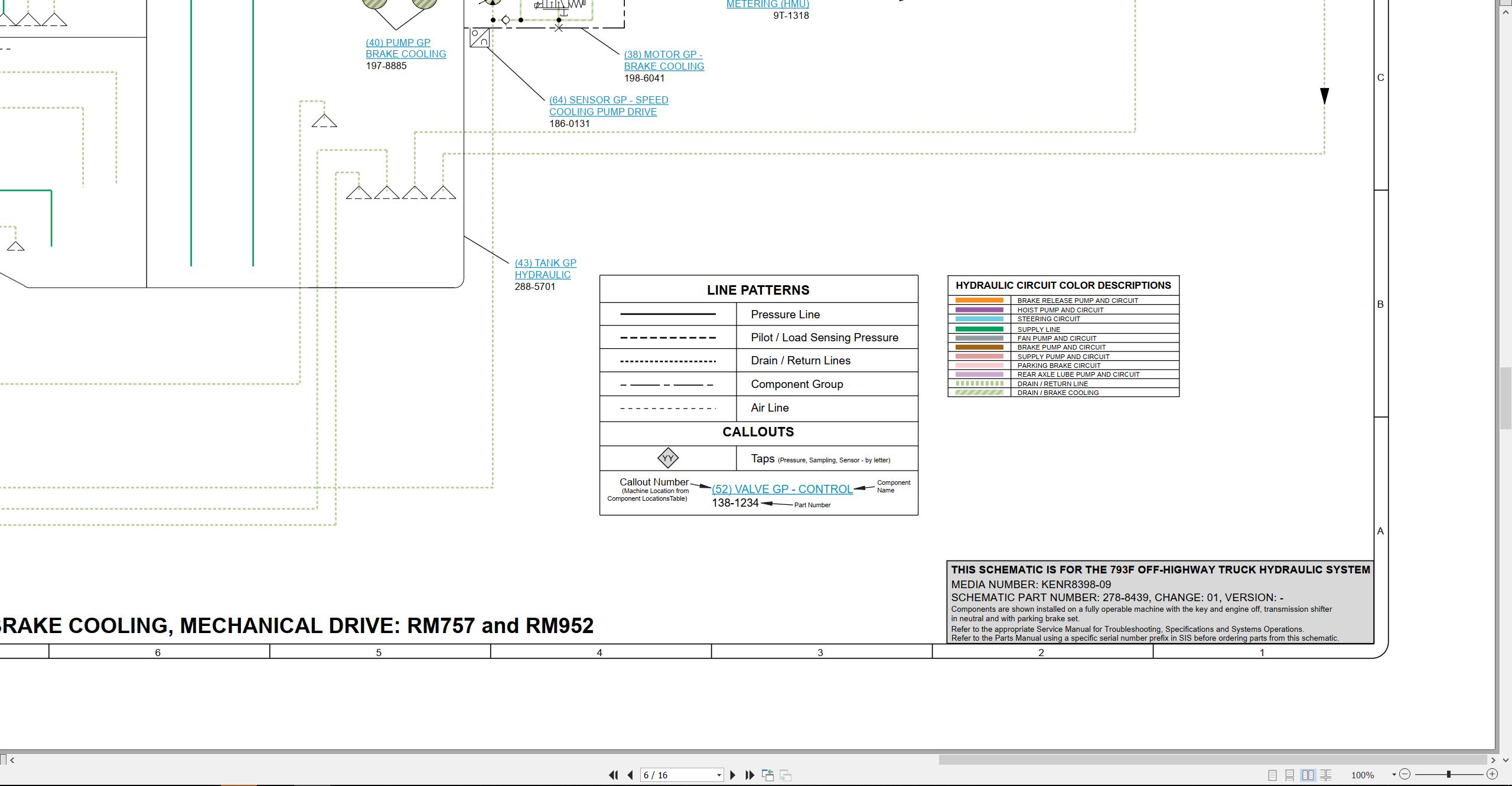Switch to continuous facing view
This screenshot has height=786, width=1512.
[1325, 775]
